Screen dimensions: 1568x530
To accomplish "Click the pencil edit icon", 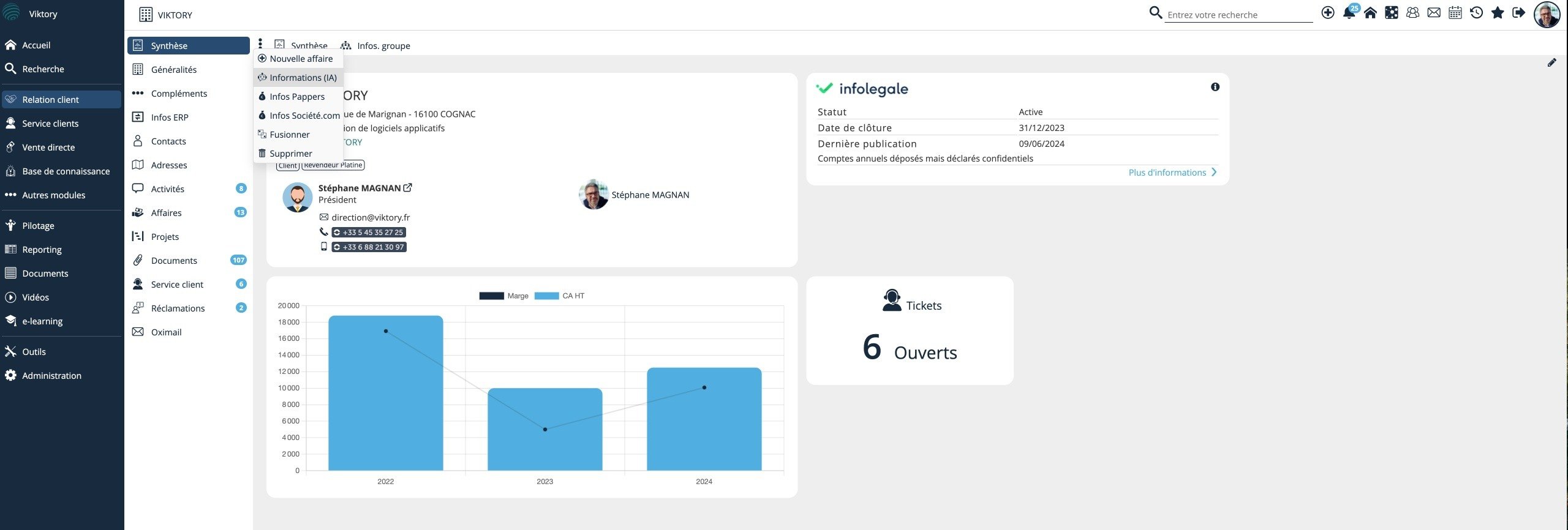I will pyautogui.click(x=1551, y=62).
